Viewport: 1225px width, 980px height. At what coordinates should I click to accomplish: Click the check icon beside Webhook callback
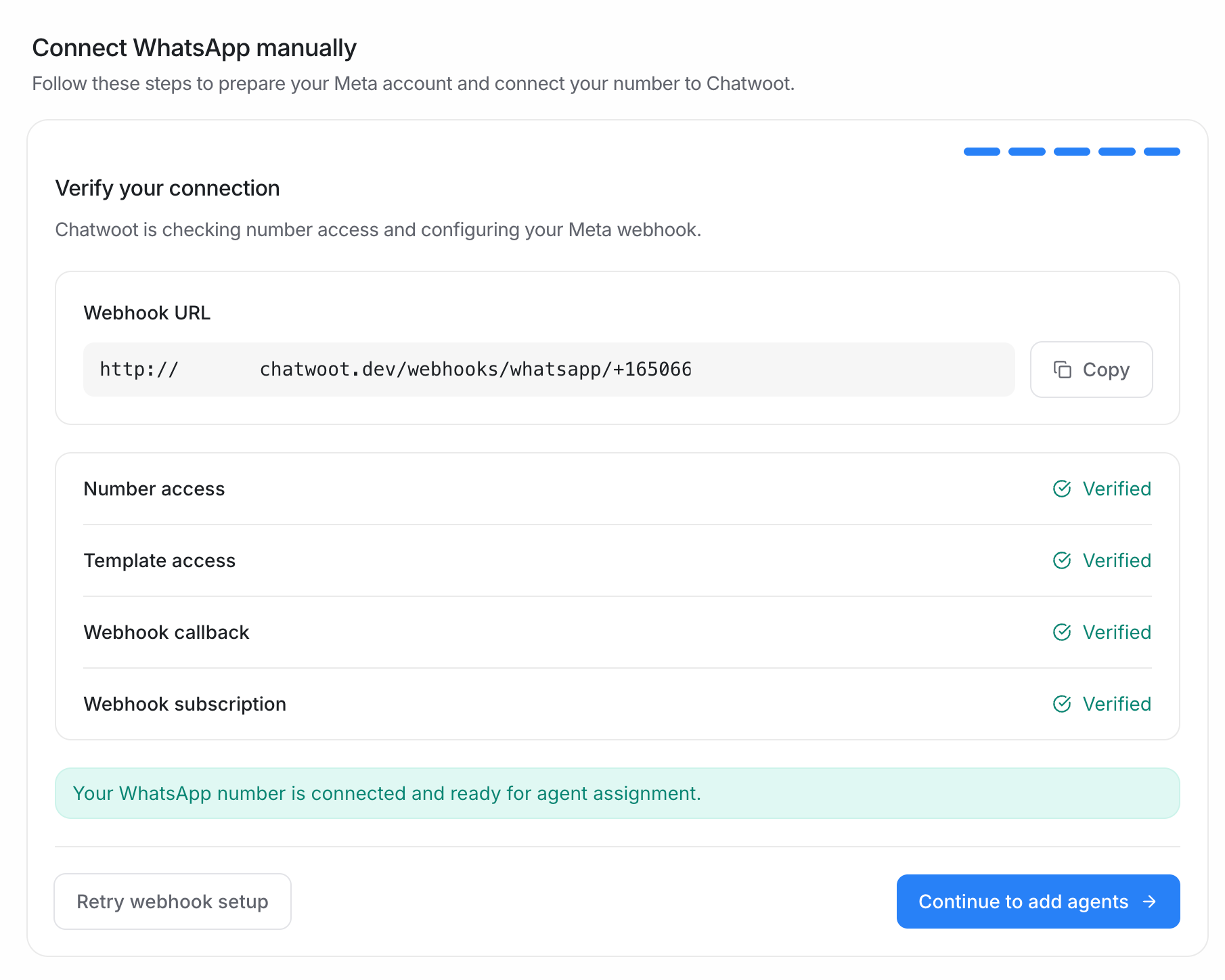[x=1062, y=632]
